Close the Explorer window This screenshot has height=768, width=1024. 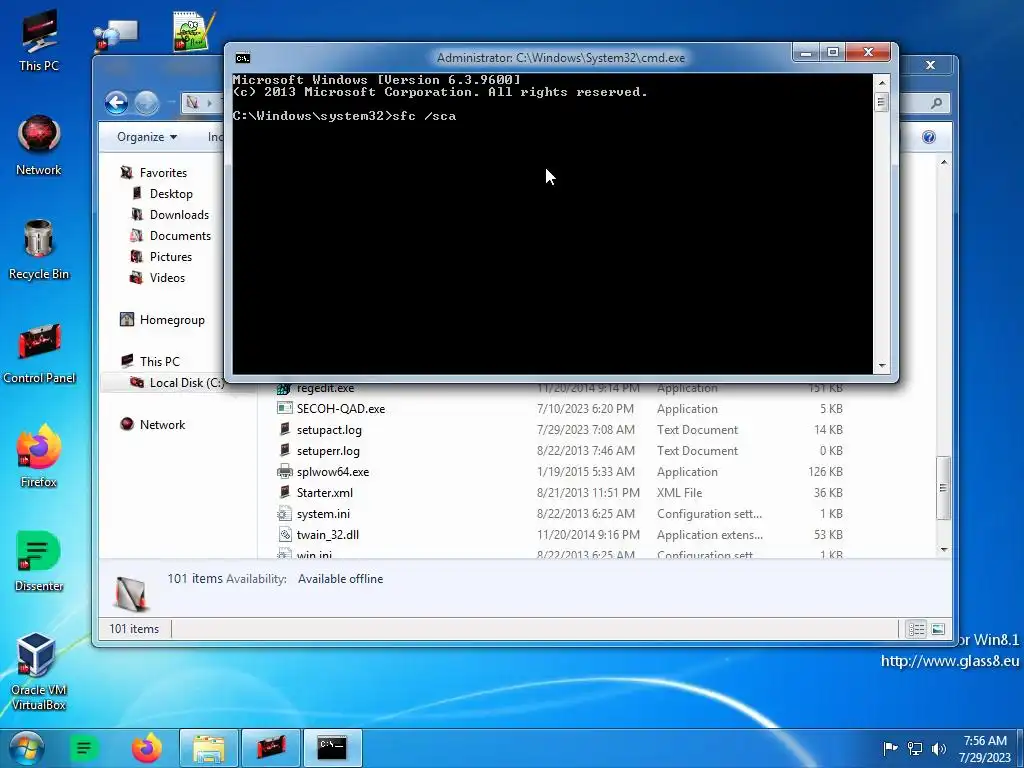[x=930, y=65]
